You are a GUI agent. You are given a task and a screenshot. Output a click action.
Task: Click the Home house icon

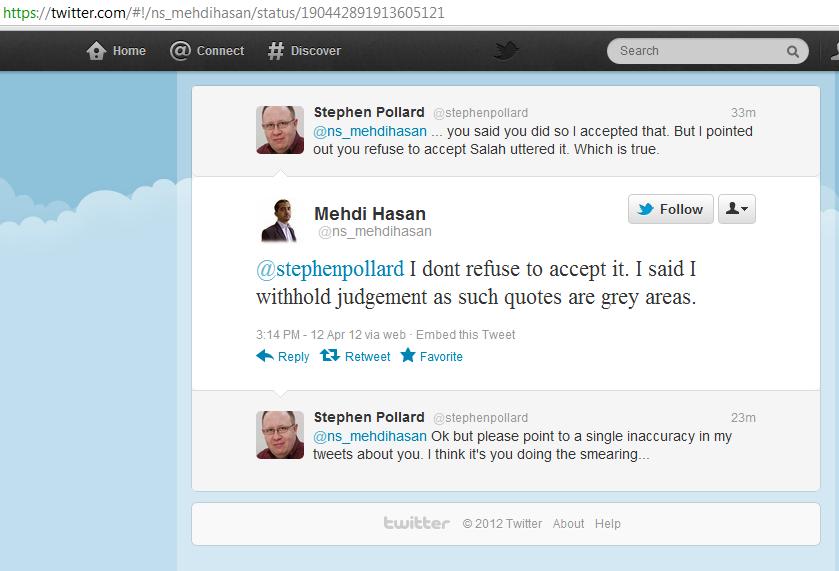pos(96,51)
